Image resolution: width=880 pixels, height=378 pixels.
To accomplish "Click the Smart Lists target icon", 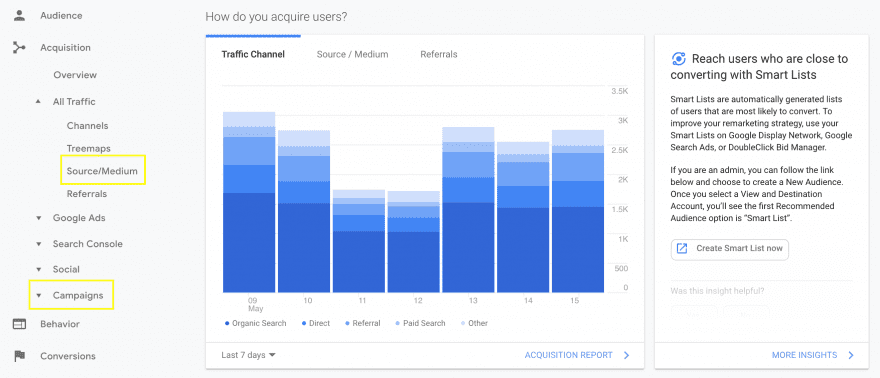I will click(x=679, y=59).
